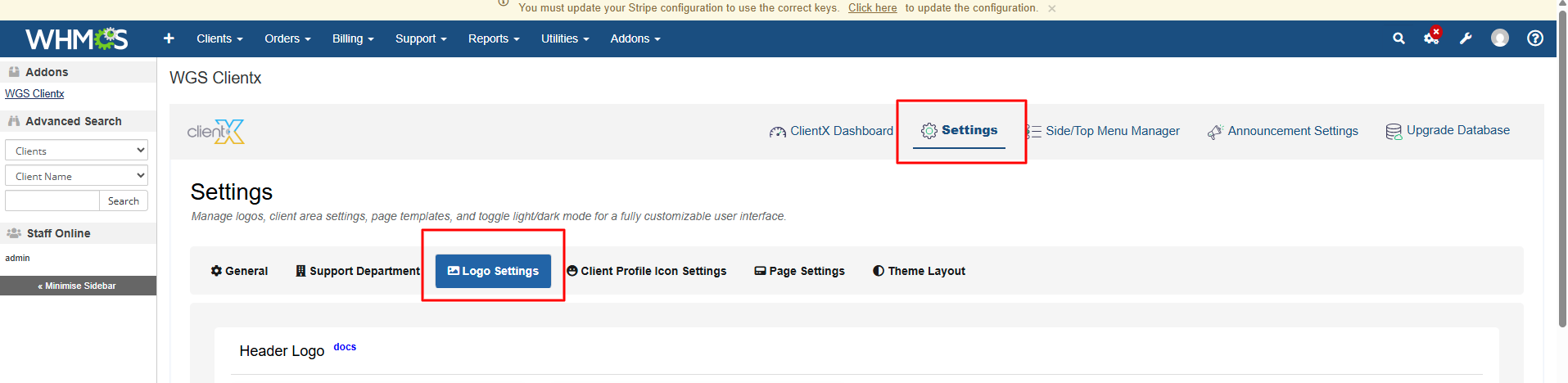Click the help question mark icon
Image resolution: width=1568 pixels, height=383 pixels.
coord(1535,38)
